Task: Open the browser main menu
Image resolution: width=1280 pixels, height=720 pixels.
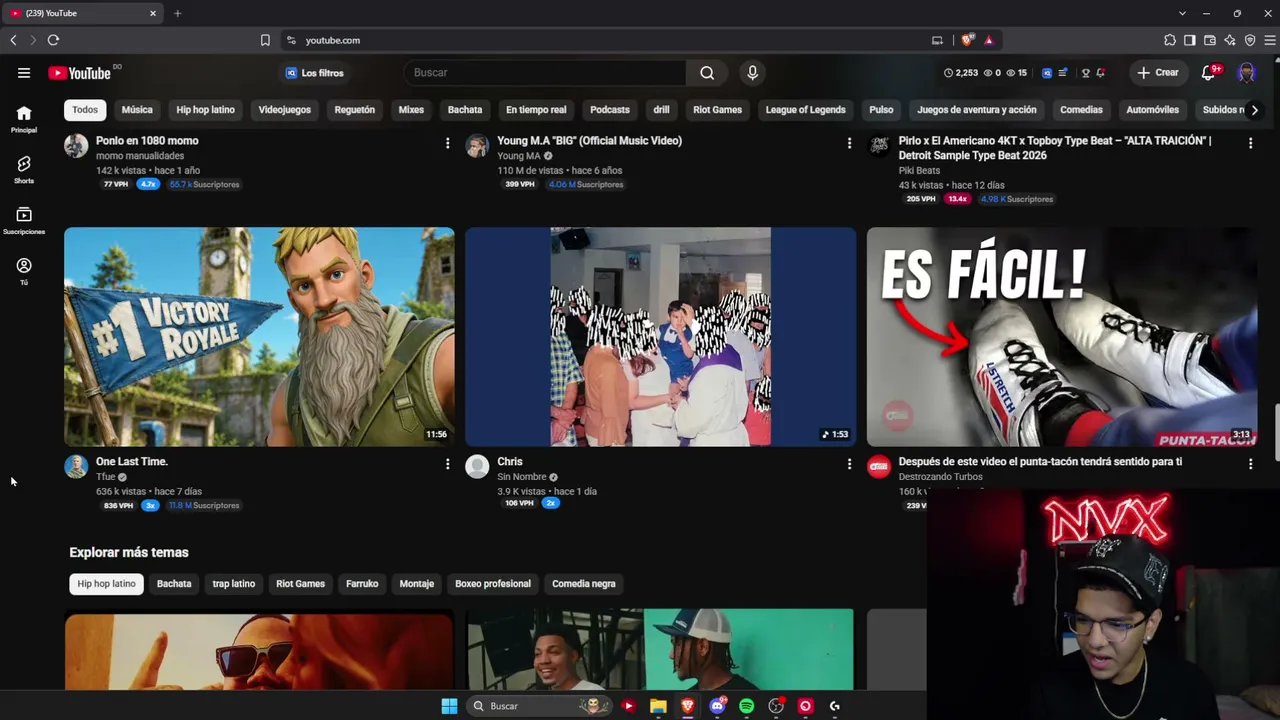Action: tap(1270, 40)
